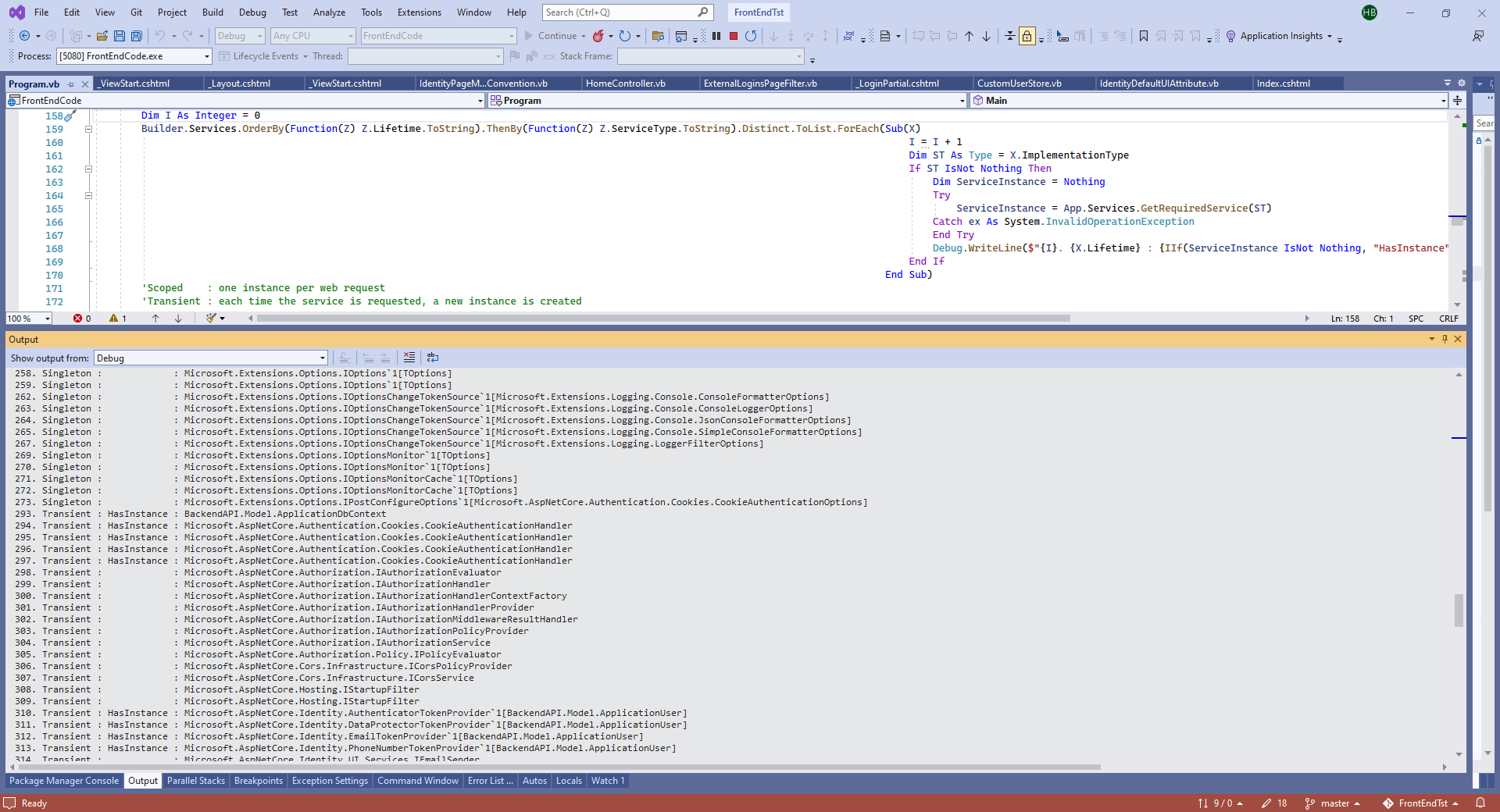
Task: Close the Program.vb tab
Action: (x=85, y=84)
